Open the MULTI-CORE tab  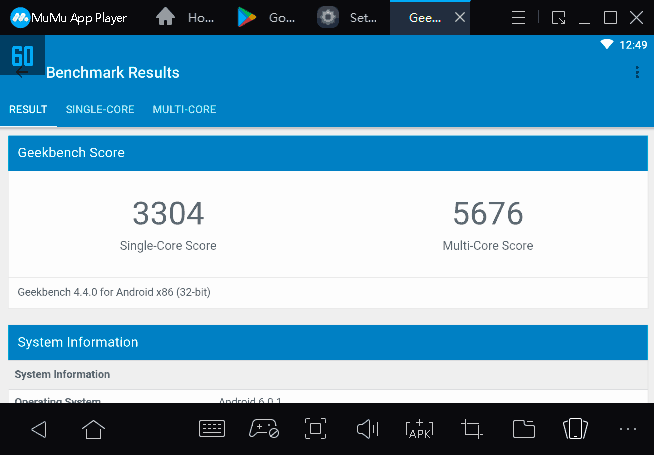184,109
